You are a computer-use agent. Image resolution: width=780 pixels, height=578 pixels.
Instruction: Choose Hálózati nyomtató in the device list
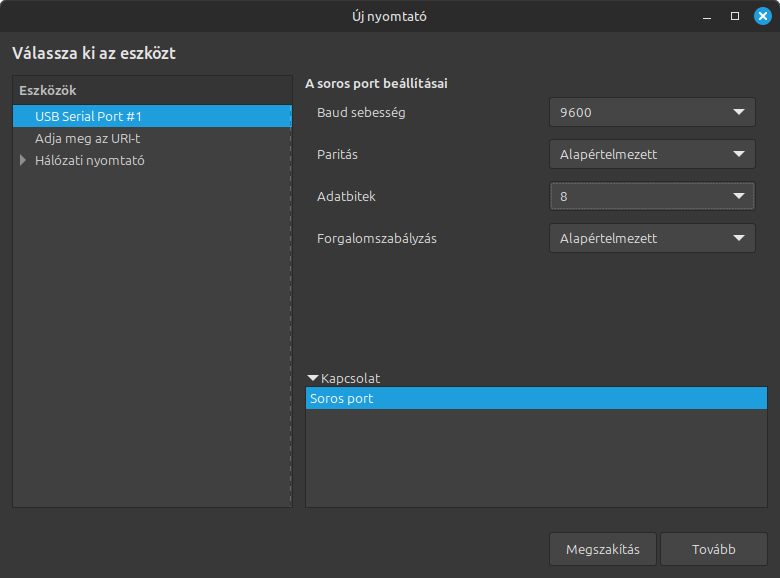90,160
